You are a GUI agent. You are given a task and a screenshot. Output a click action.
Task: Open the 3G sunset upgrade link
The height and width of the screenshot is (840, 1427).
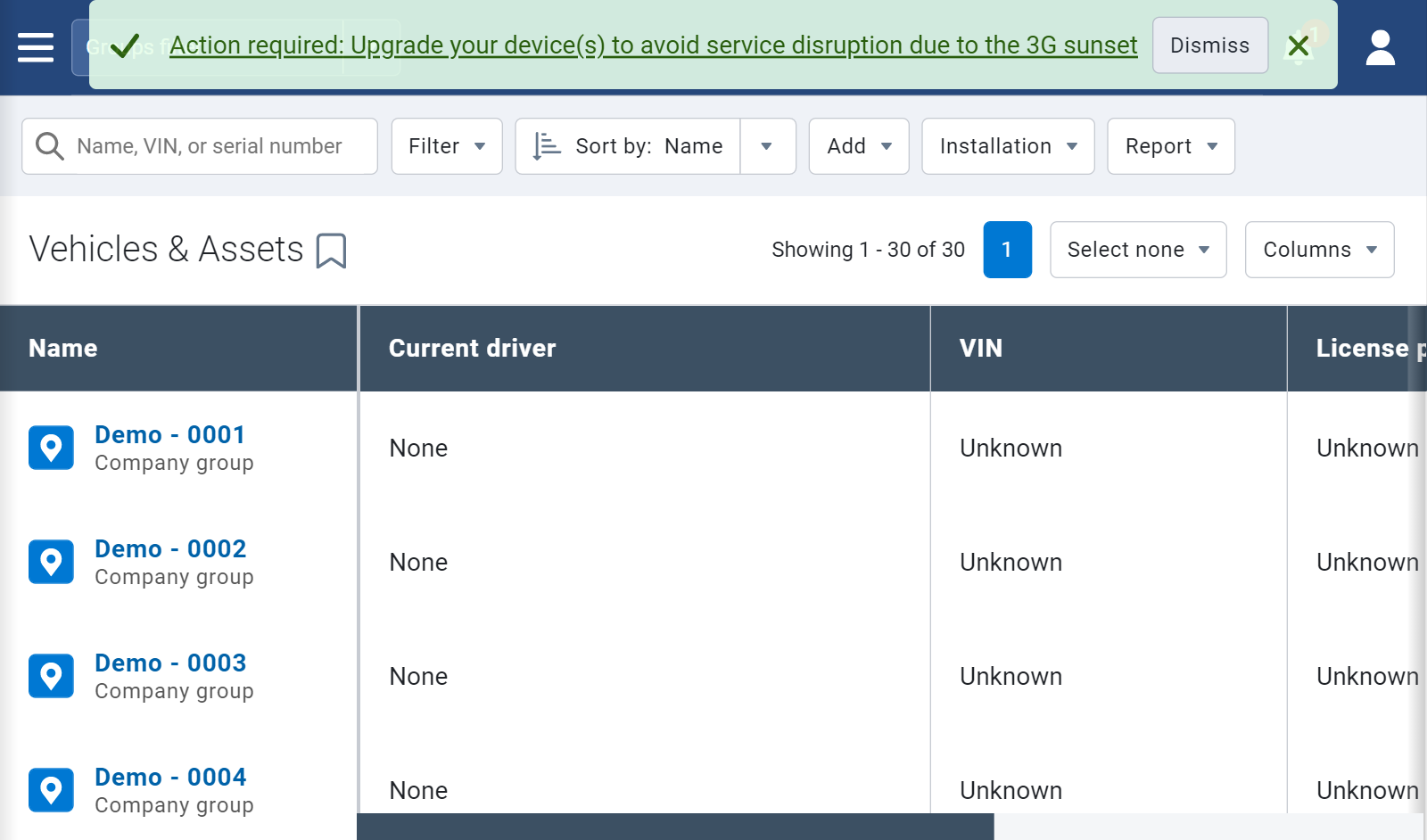[x=653, y=45]
